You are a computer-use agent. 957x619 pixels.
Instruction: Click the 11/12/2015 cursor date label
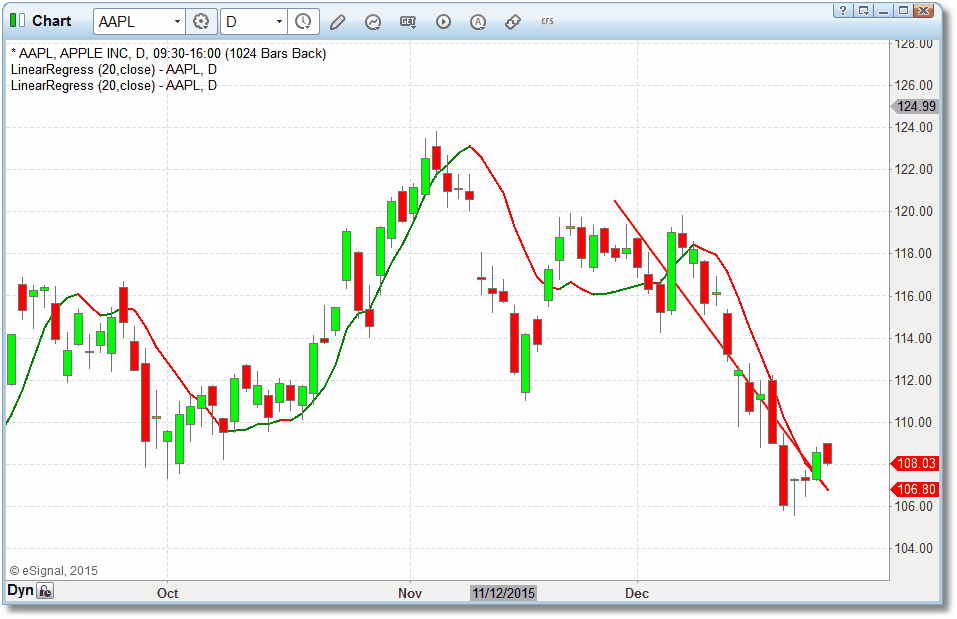(x=504, y=593)
